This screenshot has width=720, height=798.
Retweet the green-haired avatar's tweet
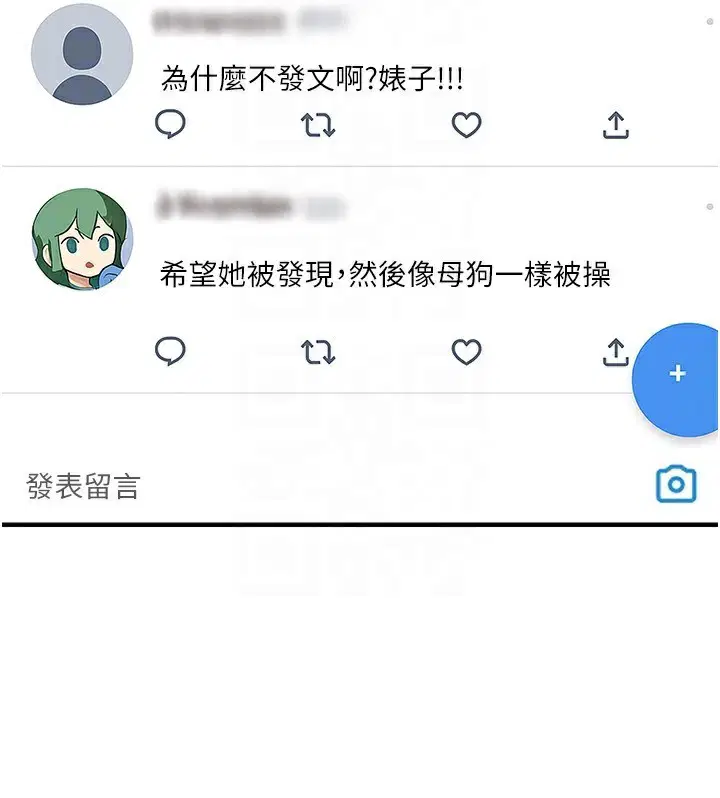(x=318, y=352)
